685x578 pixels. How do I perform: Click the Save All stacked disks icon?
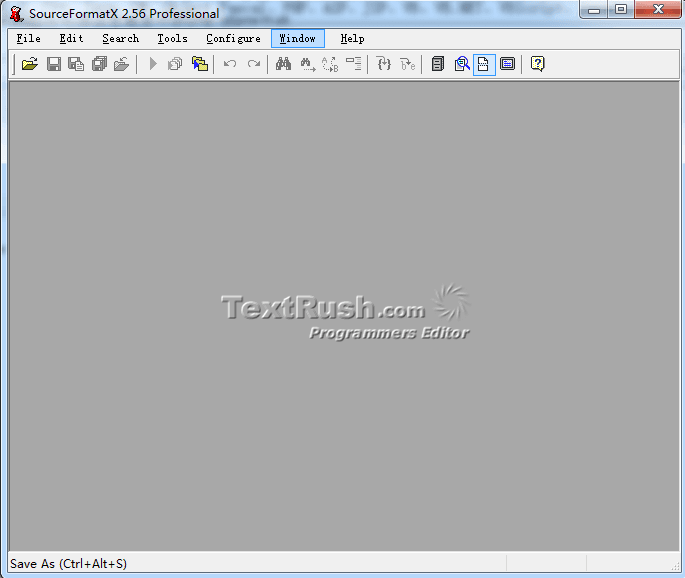pos(99,64)
